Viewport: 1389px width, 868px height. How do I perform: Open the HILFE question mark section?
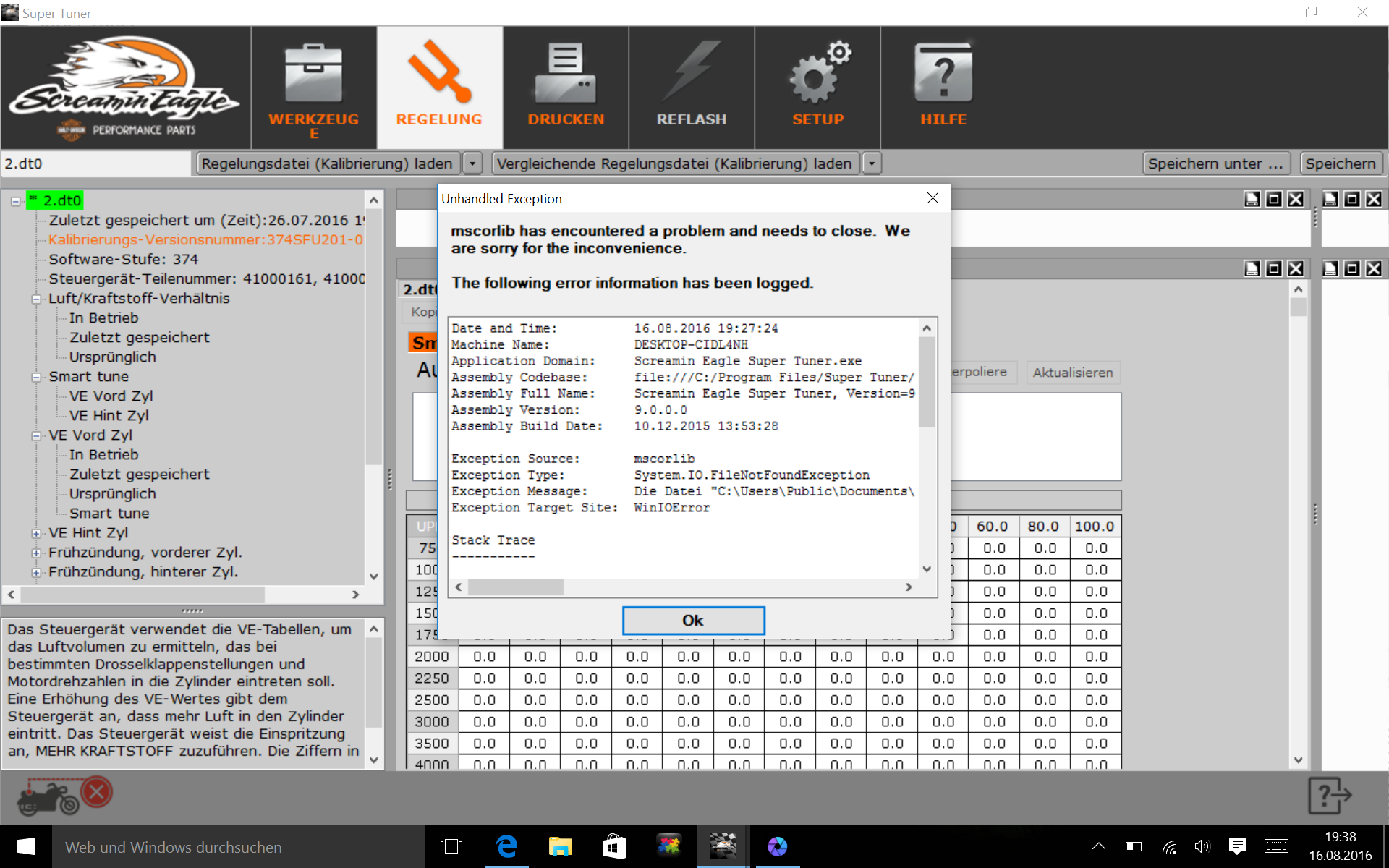(x=943, y=88)
